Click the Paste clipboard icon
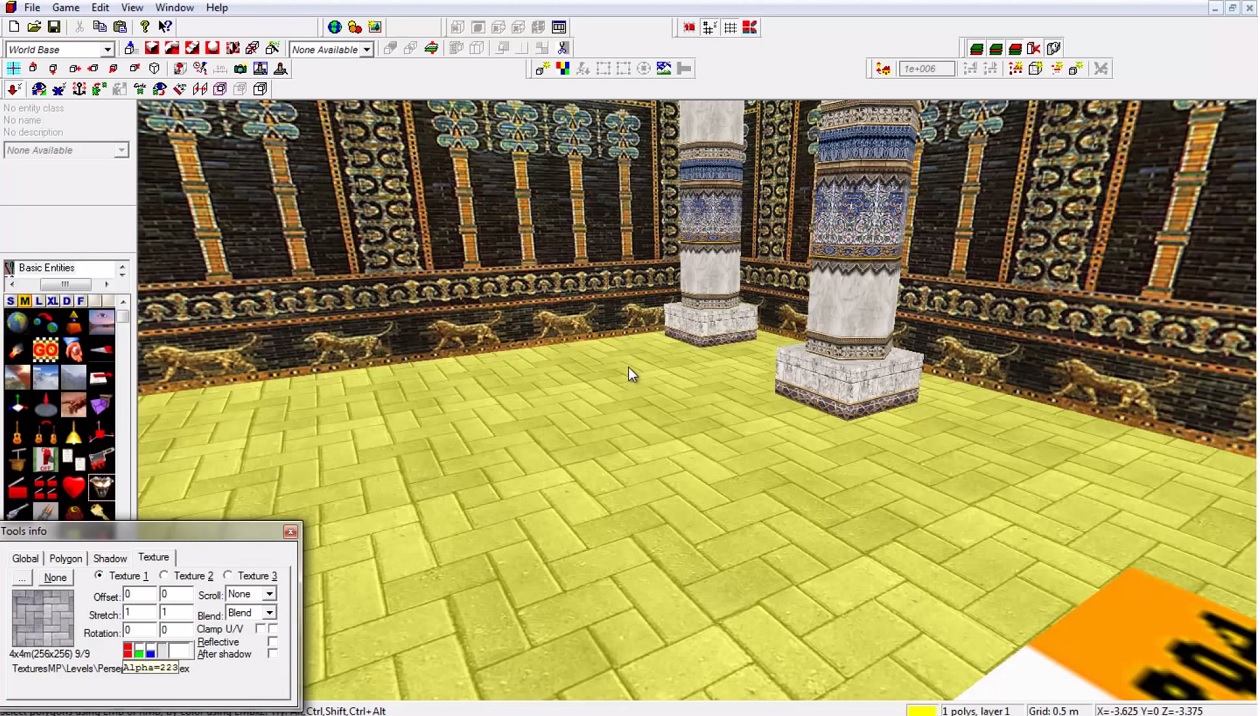This screenshot has width=1260, height=716. [x=120, y=27]
